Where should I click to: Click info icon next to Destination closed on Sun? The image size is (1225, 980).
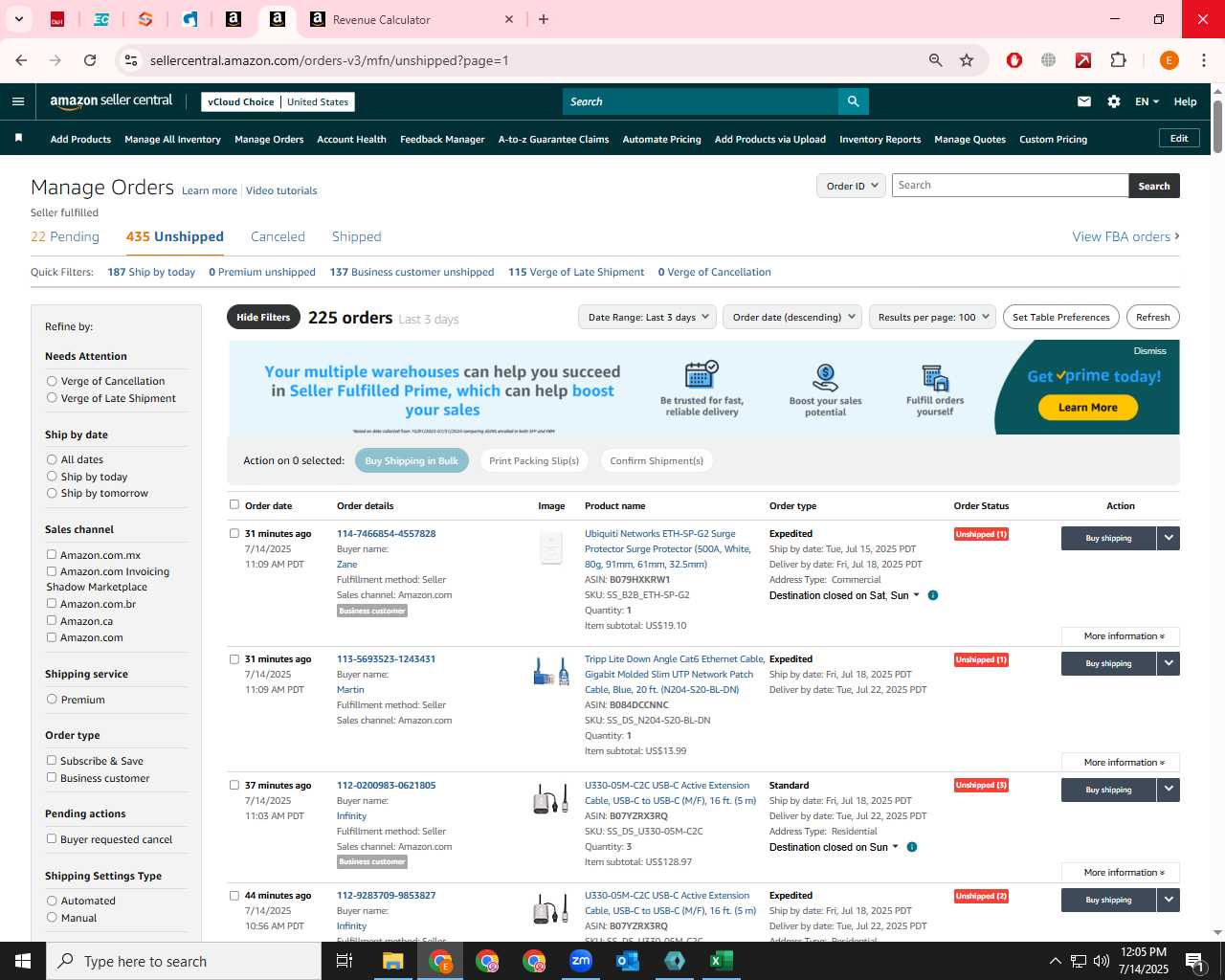click(x=912, y=847)
